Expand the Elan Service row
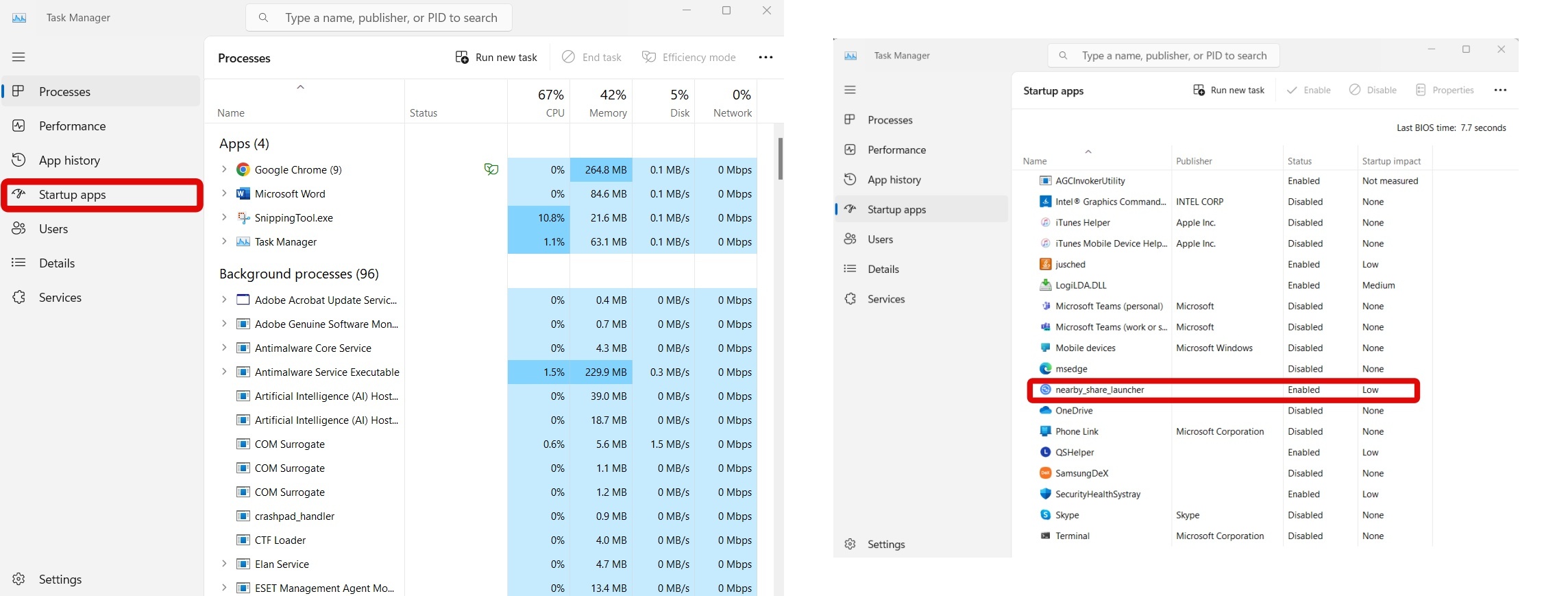The width and height of the screenshot is (1568, 596). pyautogui.click(x=224, y=564)
